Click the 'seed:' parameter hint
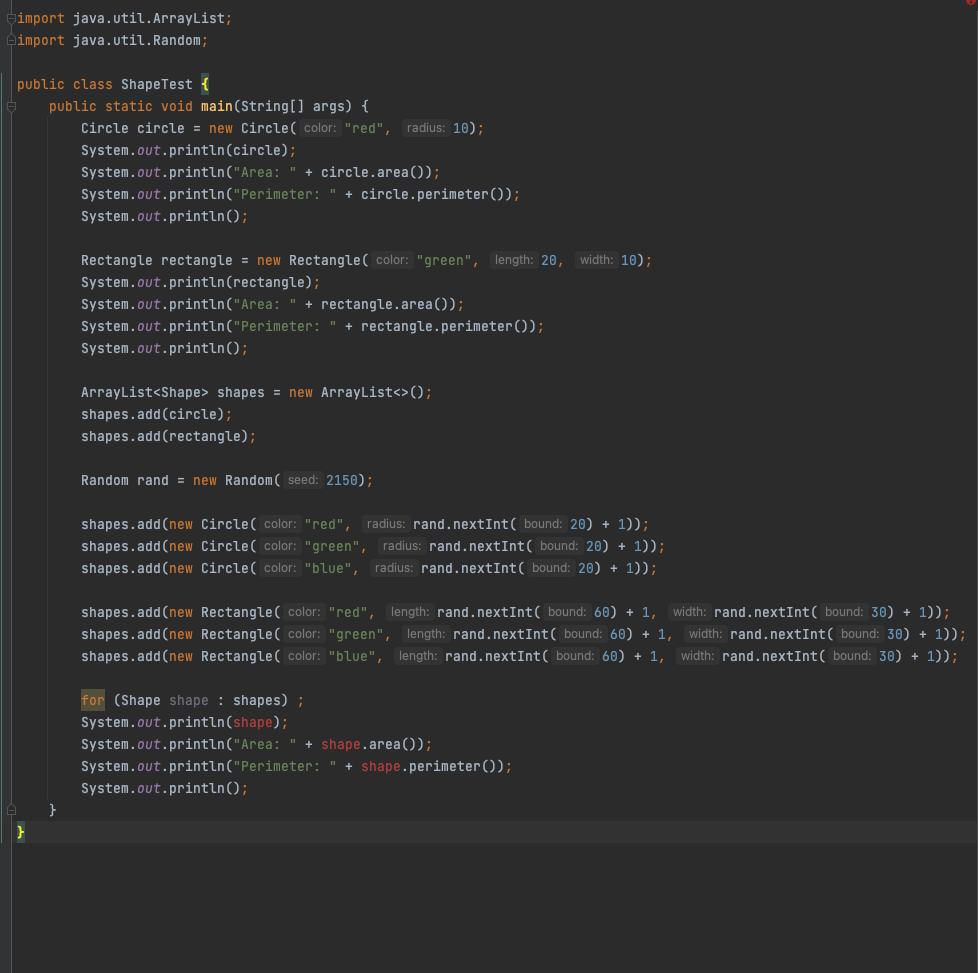 tap(303, 480)
